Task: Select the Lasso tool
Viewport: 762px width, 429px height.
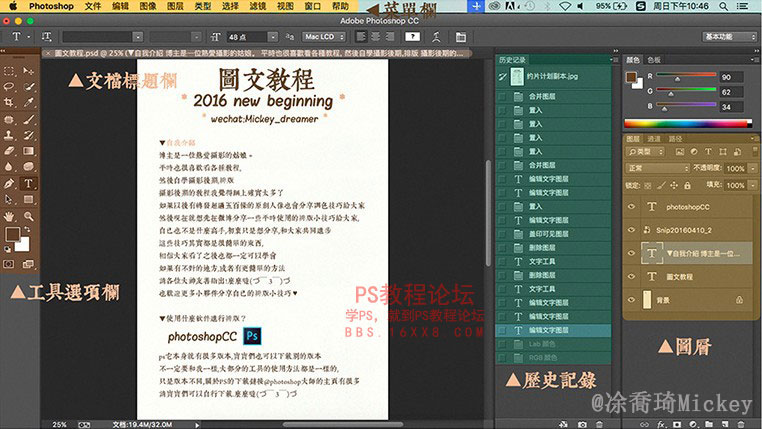Action: pyautogui.click(x=9, y=86)
